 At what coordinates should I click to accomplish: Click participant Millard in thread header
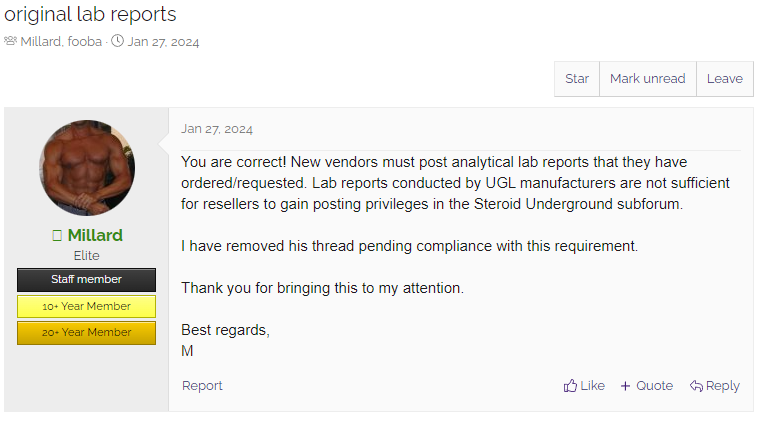tap(43, 41)
